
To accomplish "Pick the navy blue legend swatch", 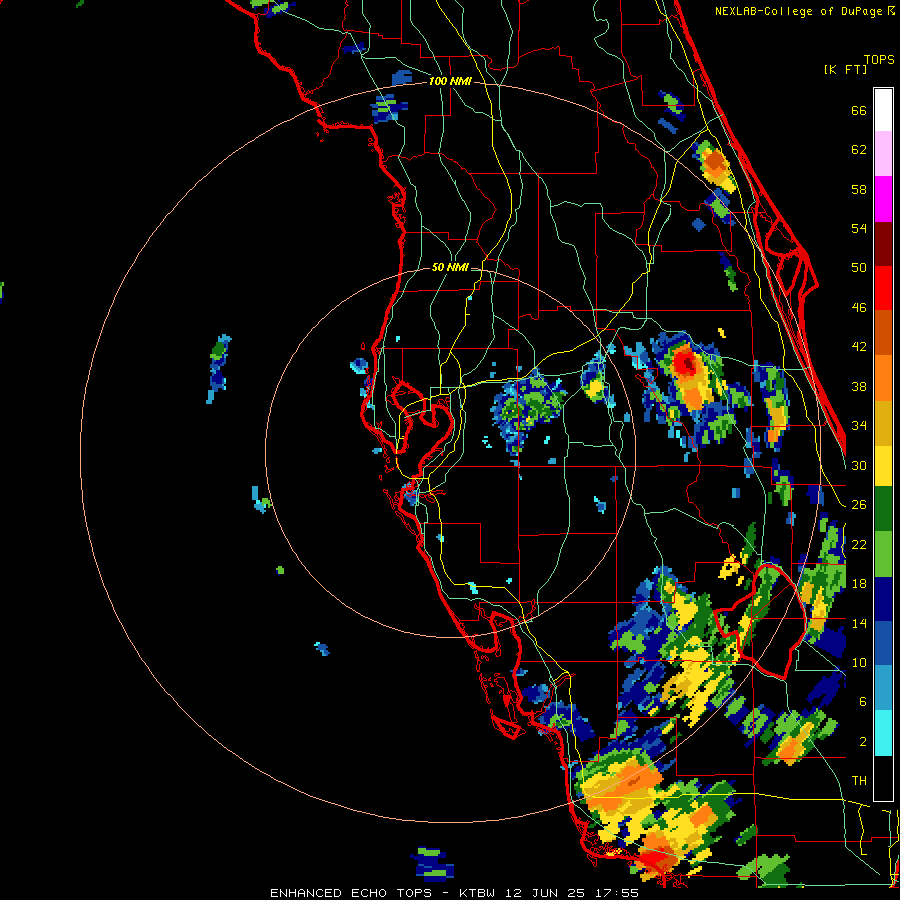I will click(883, 599).
